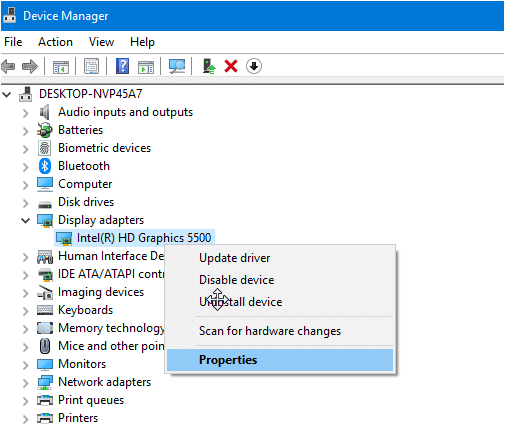
Task: Click the Printers icon
Action: 45,418
